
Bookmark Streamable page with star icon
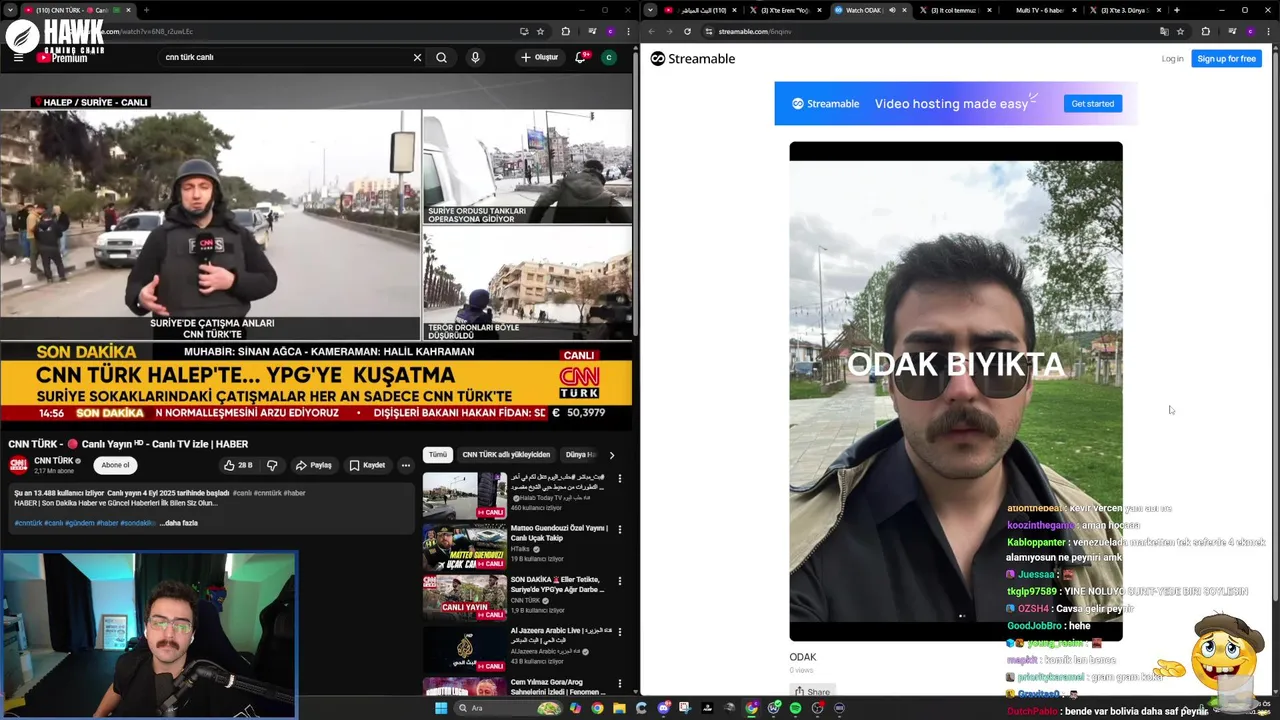tap(1180, 31)
